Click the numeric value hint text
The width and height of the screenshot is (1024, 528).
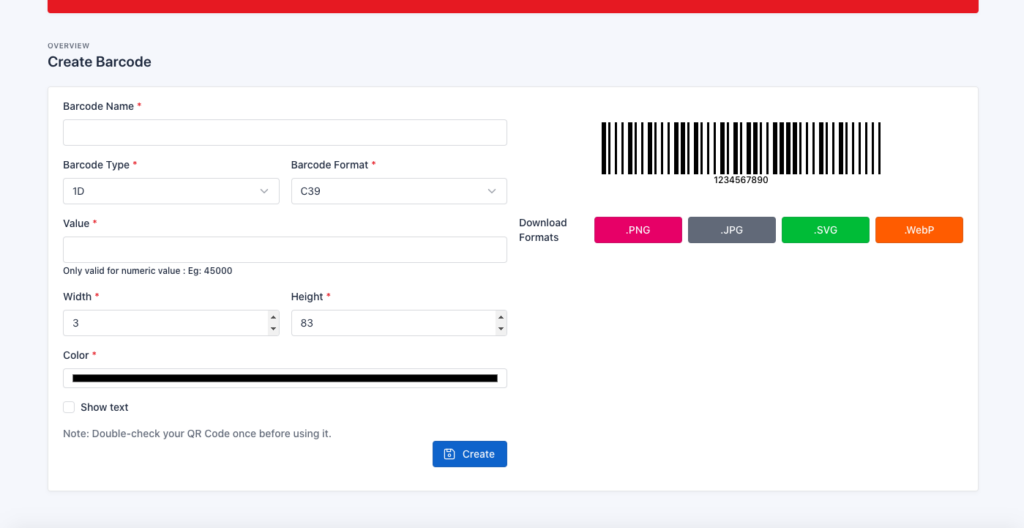pos(148,271)
